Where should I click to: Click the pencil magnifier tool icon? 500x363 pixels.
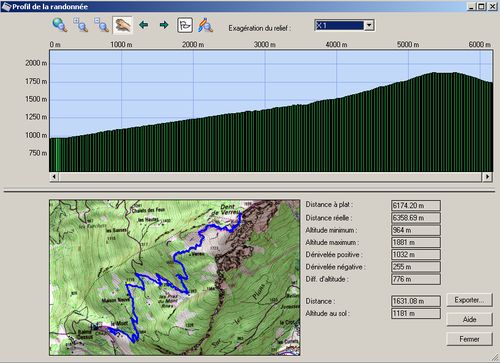[x=206, y=25]
